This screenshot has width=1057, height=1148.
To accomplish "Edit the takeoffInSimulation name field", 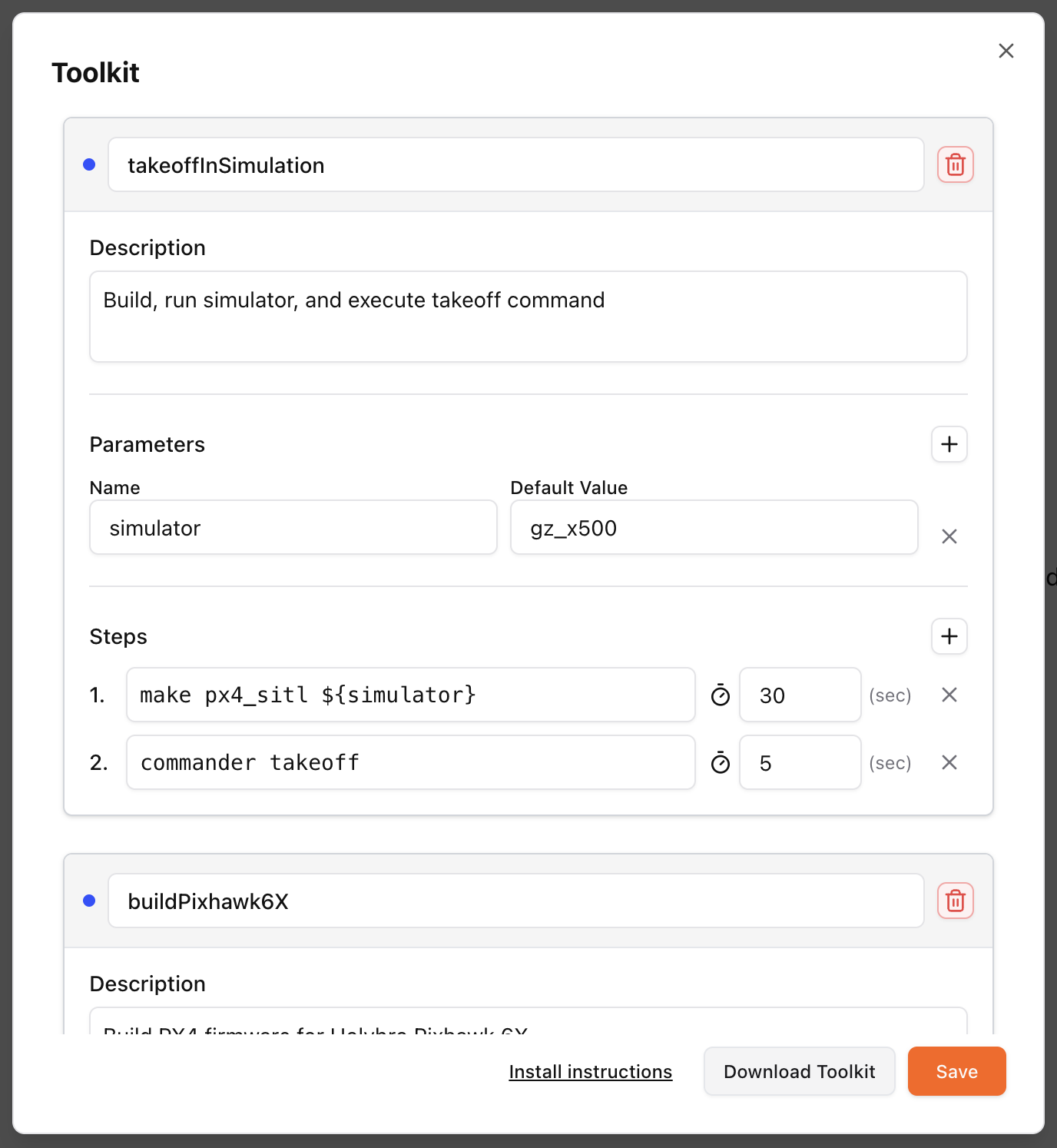I will 516,164.
